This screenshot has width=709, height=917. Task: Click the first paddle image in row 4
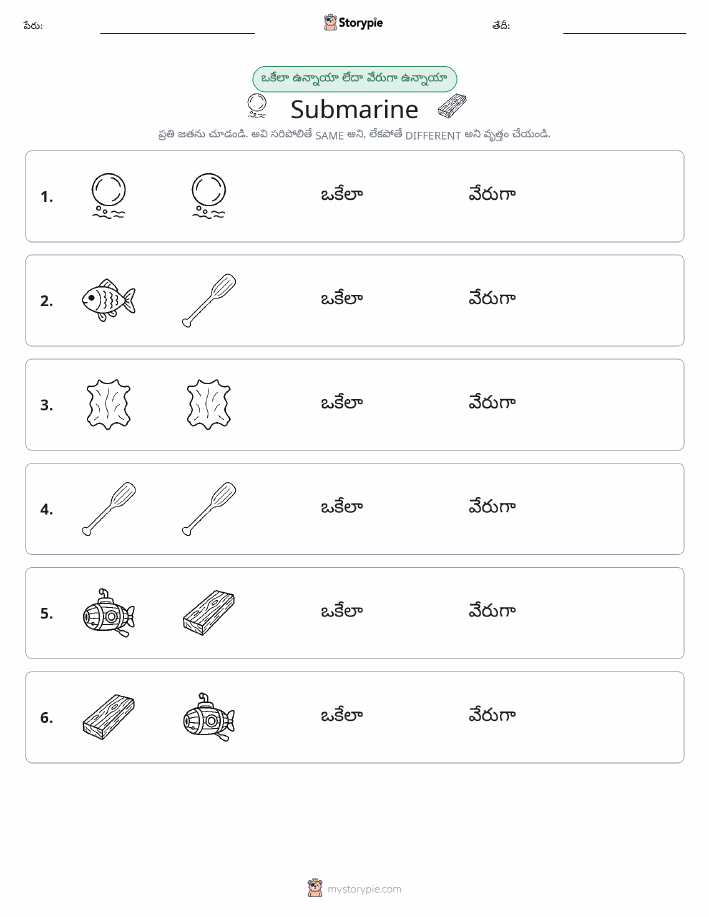tap(109, 509)
